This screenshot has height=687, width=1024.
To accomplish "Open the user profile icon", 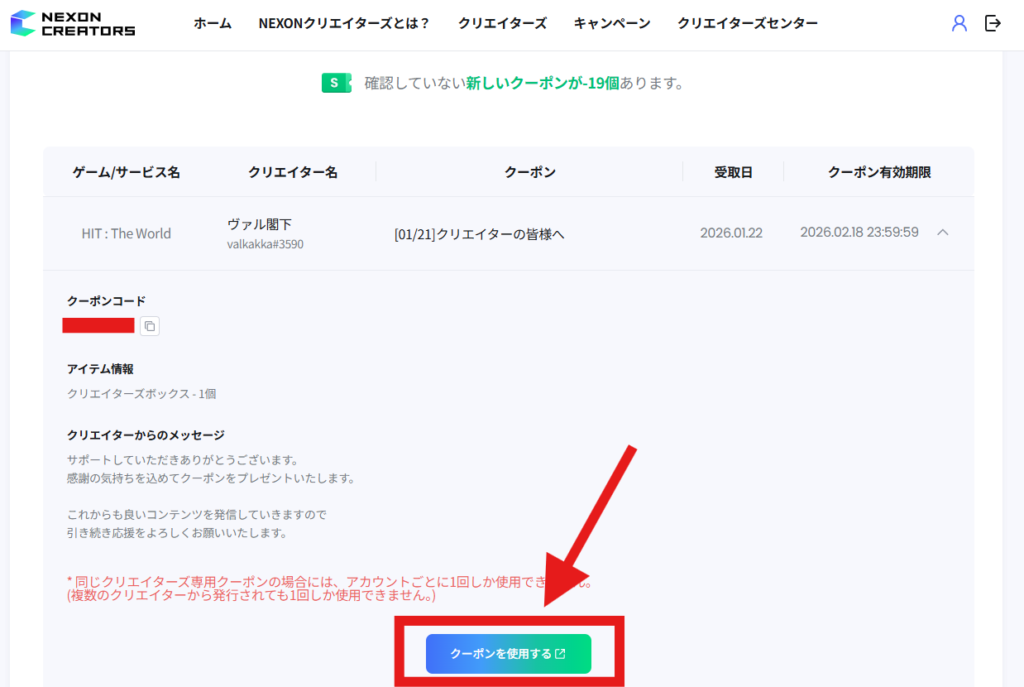I will coord(959,23).
